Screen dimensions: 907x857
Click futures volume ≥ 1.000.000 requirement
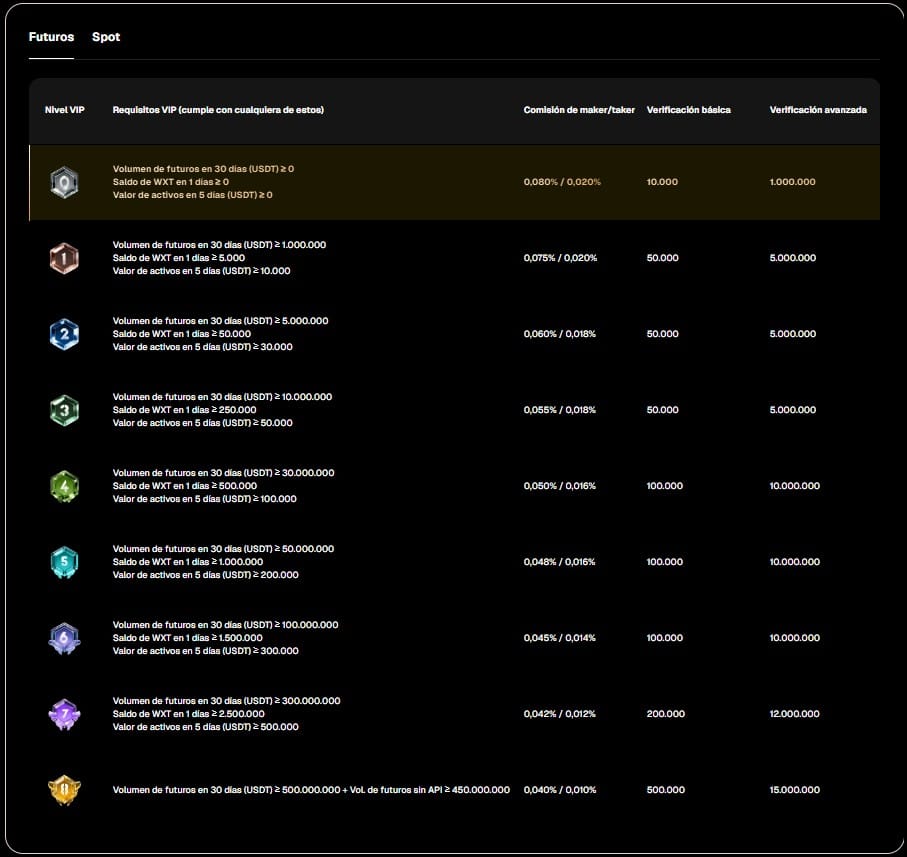pyautogui.click(x=219, y=245)
